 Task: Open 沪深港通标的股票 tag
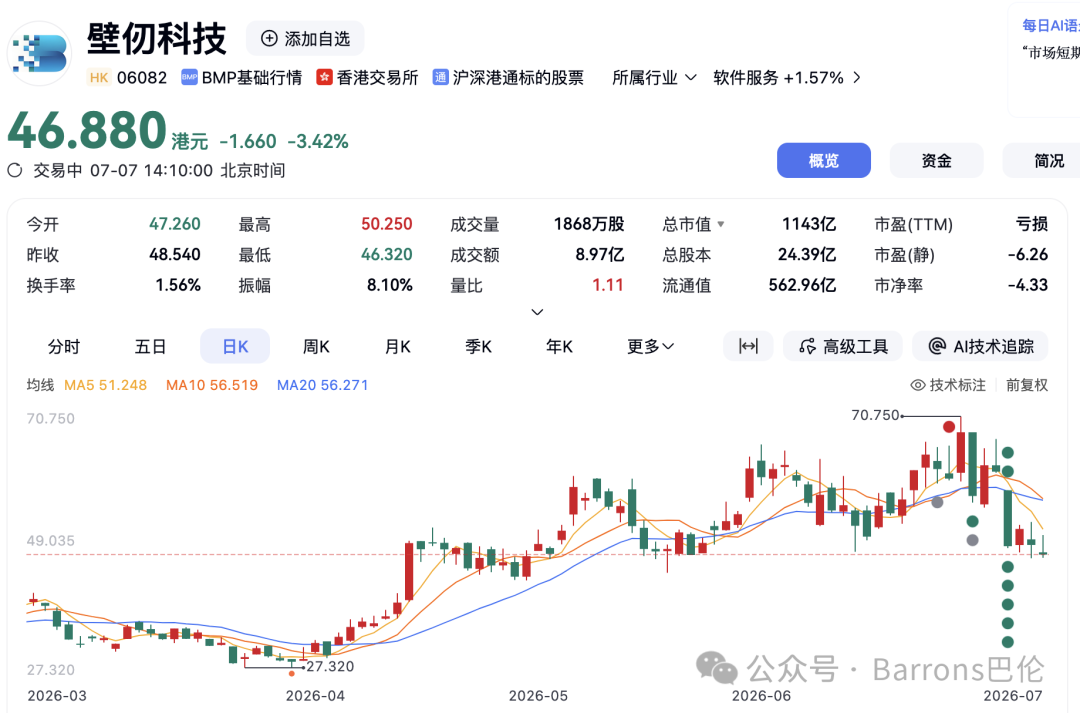[x=508, y=78]
